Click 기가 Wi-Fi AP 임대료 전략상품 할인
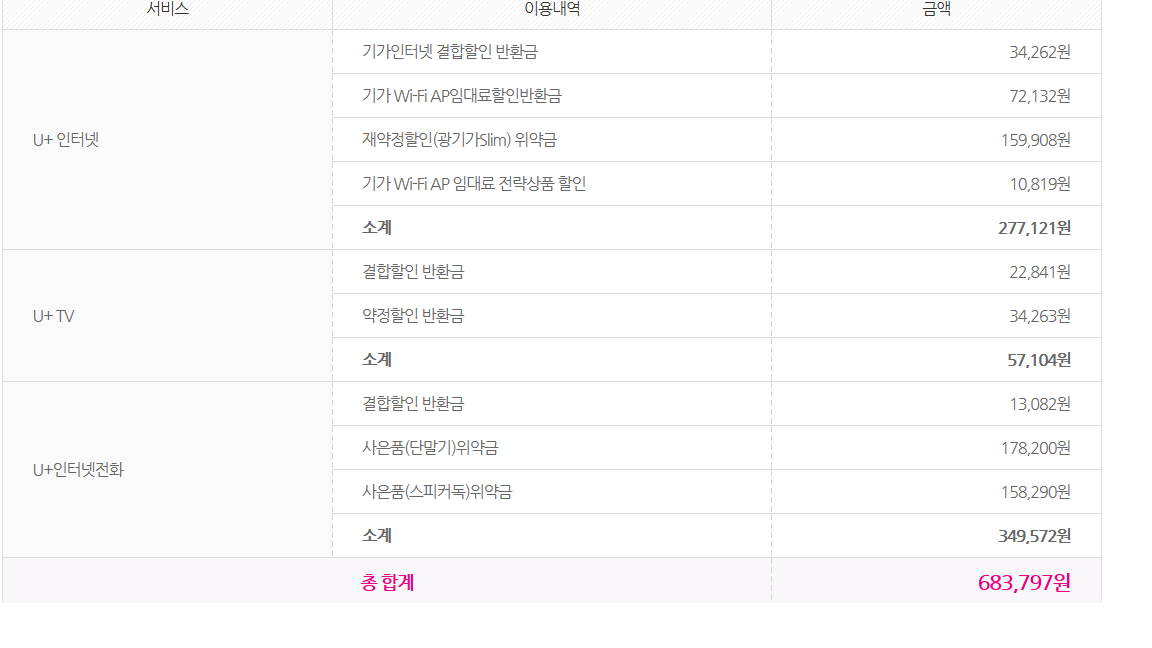Image resolution: width=1152 pixels, height=648 pixels. [474, 184]
